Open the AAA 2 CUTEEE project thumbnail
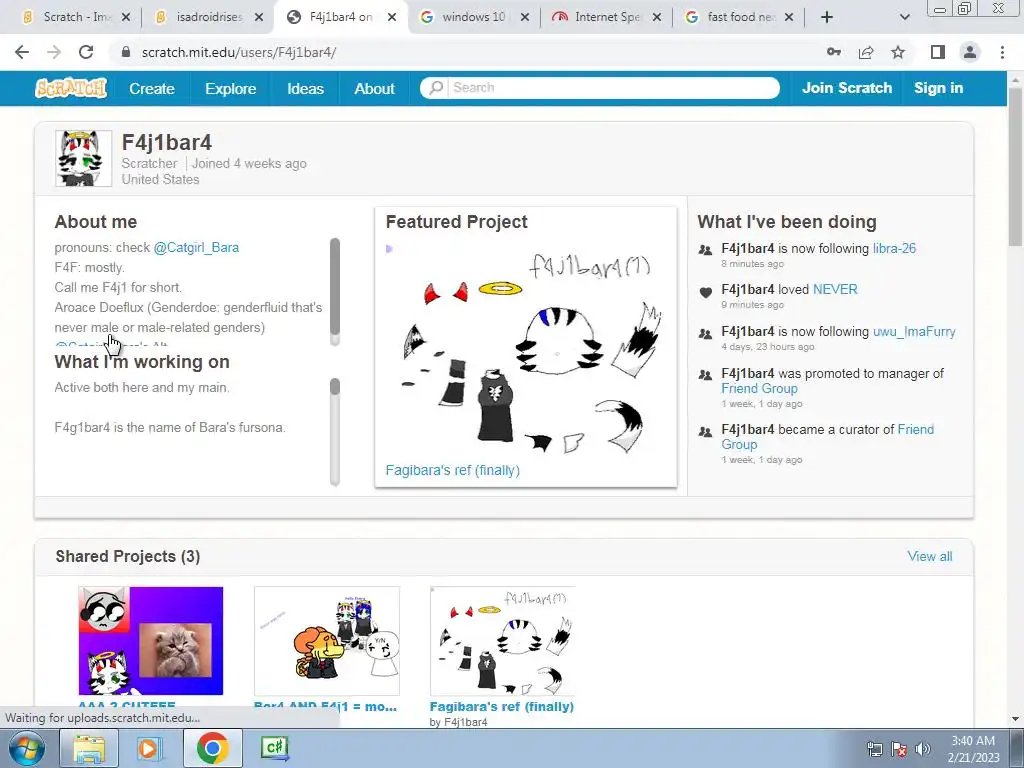Image resolution: width=1024 pixels, height=768 pixels. tap(151, 641)
